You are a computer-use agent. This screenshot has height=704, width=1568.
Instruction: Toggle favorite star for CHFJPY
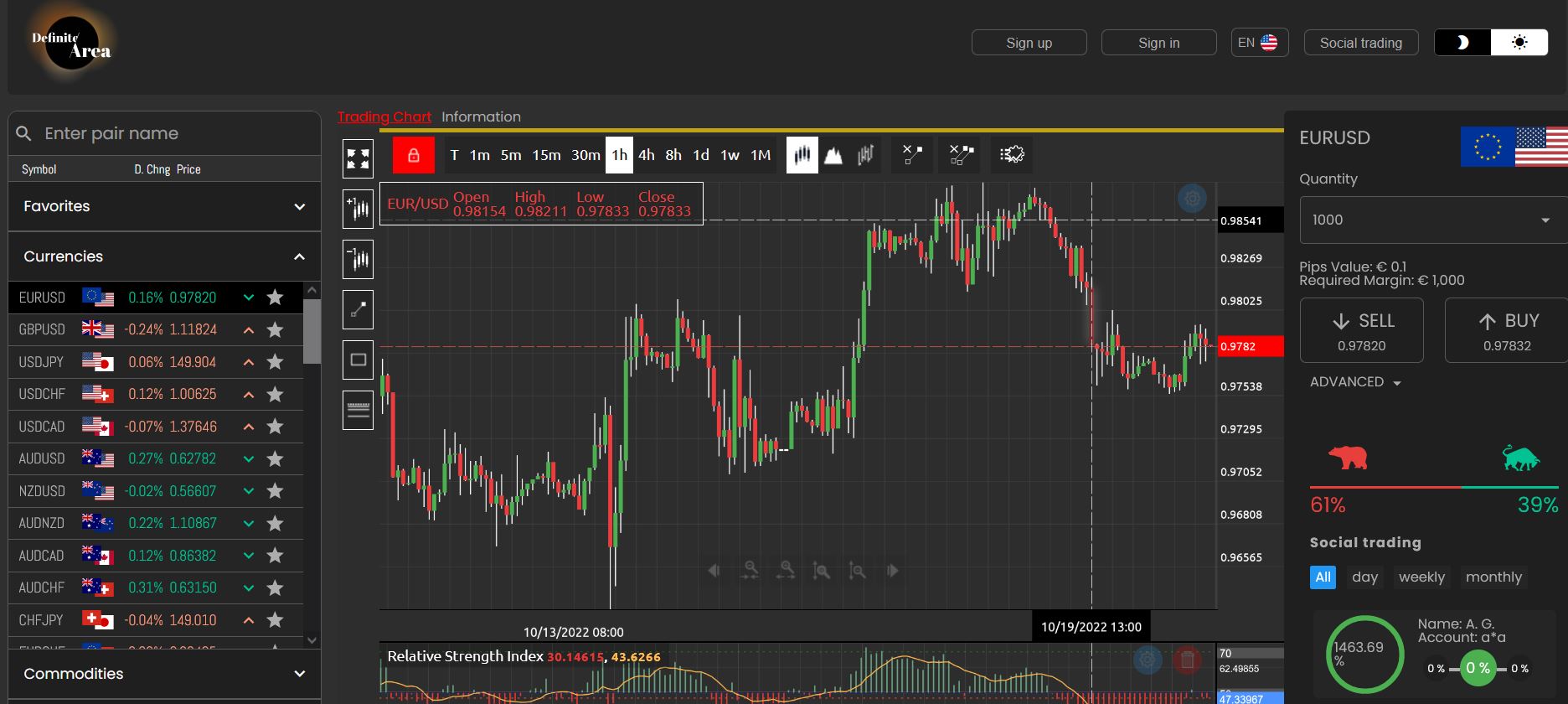tap(275, 620)
